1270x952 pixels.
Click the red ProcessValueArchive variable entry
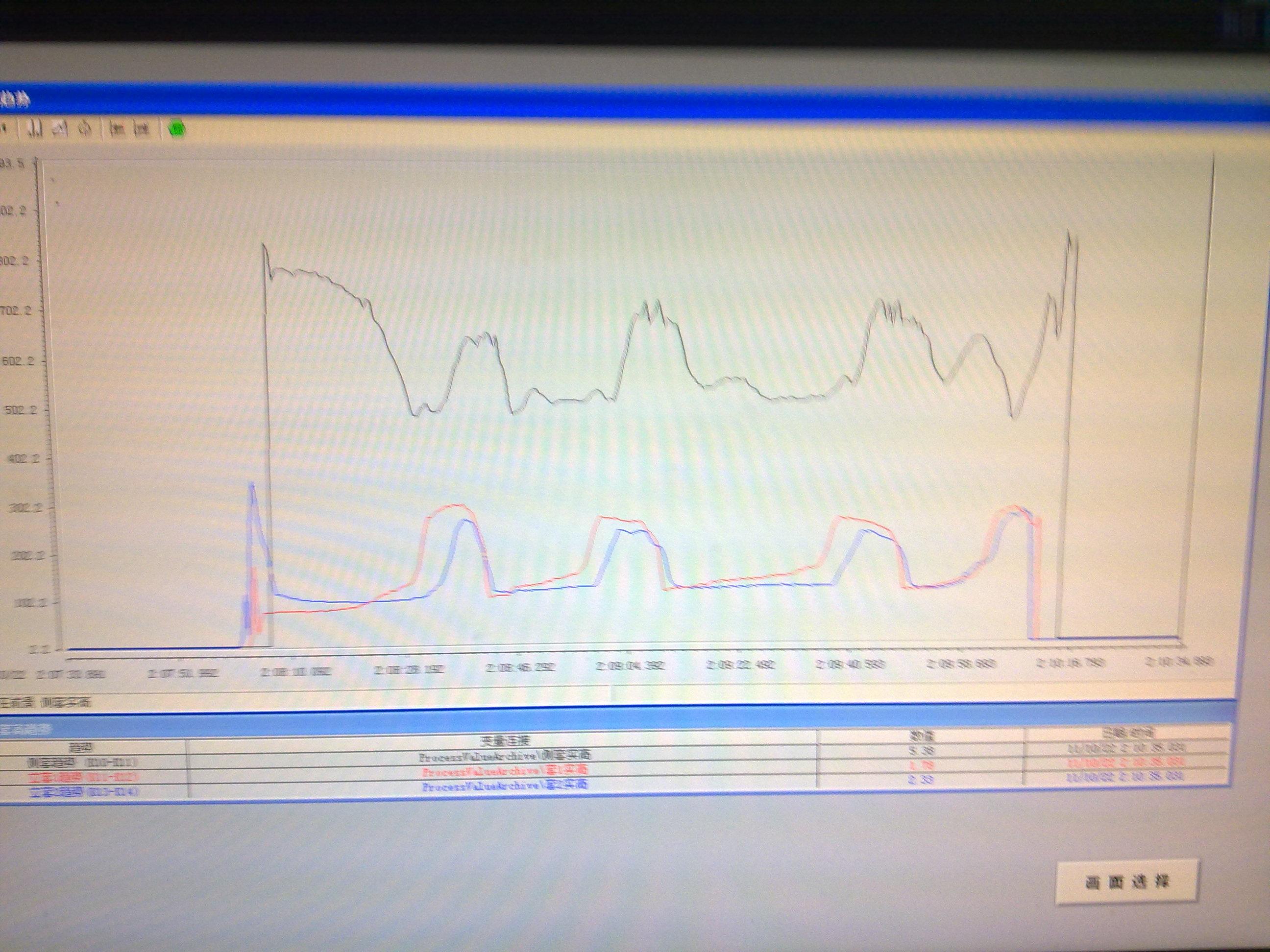click(505, 771)
